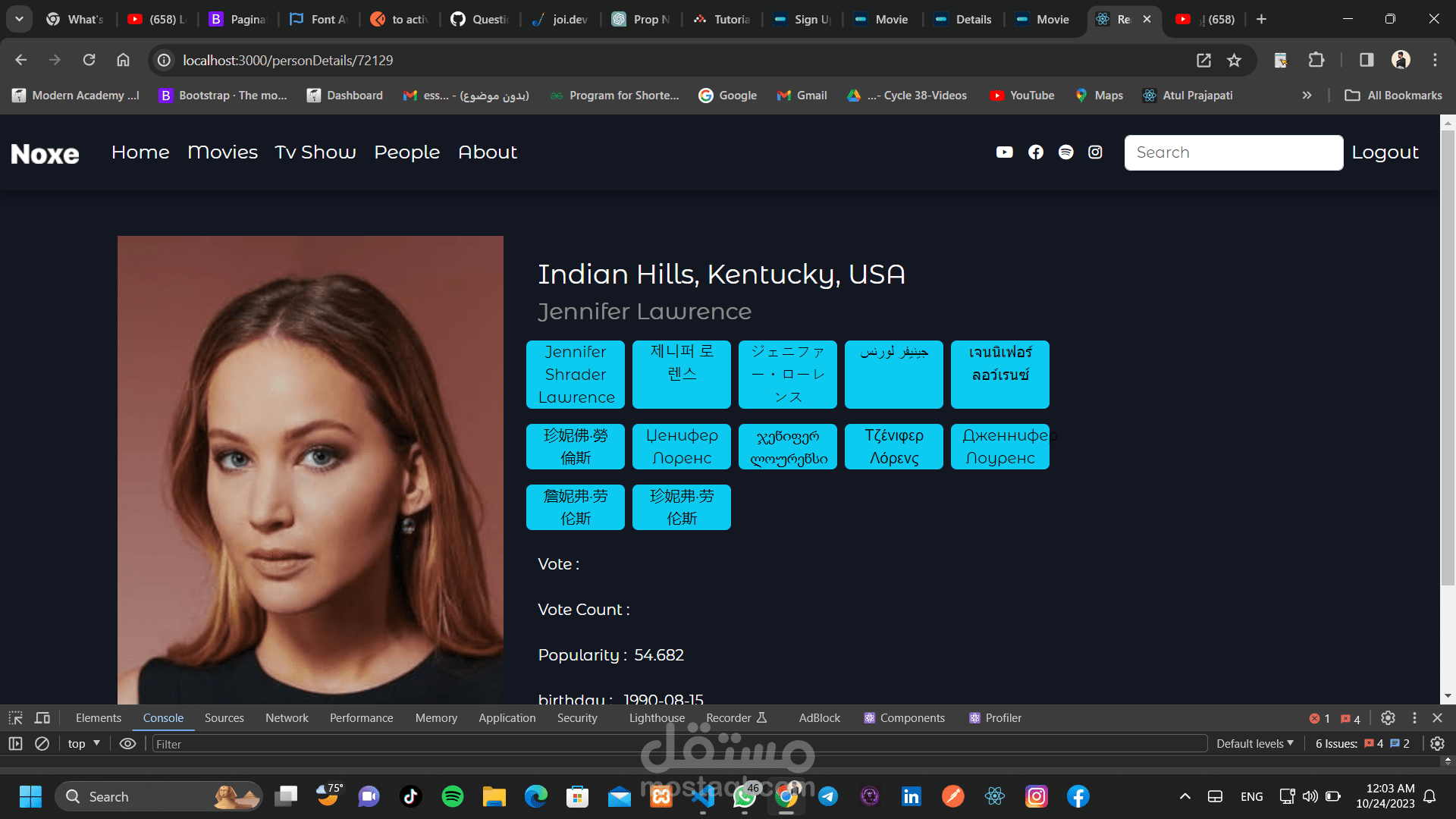Viewport: 1456px width, 819px height.
Task: Open DevTools settings gear icon
Action: [1388, 718]
